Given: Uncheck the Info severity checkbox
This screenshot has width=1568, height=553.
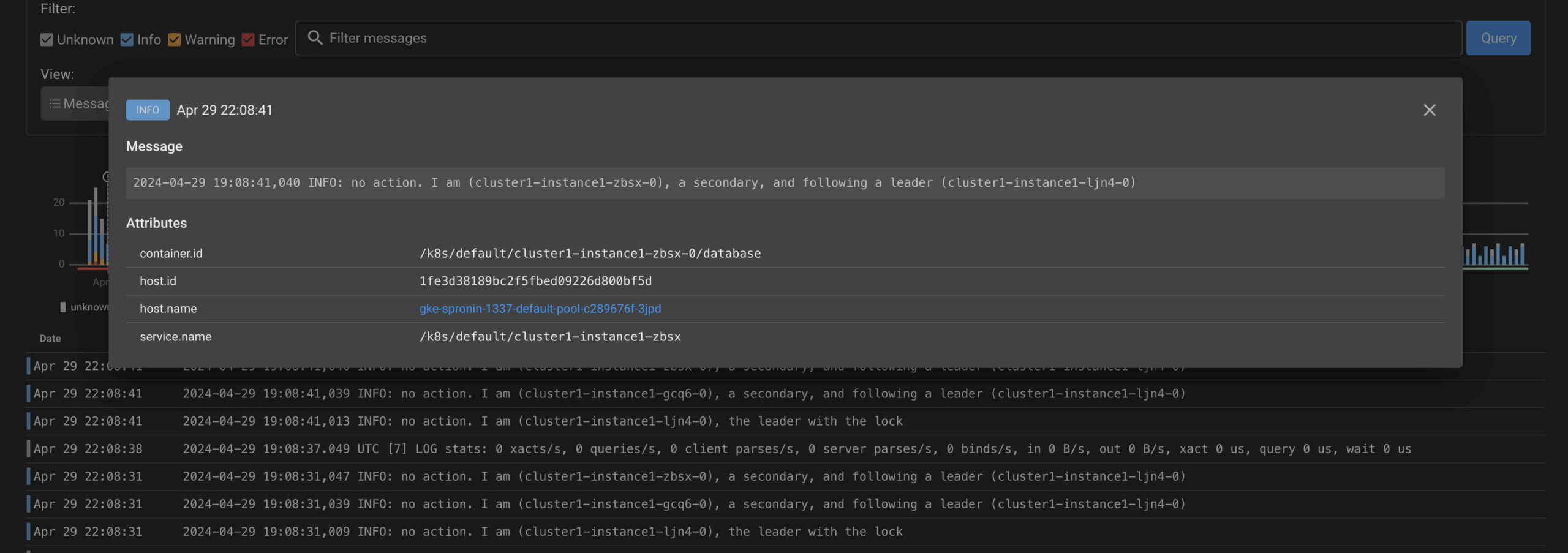Looking at the screenshot, I should click(x=127, y=40).
